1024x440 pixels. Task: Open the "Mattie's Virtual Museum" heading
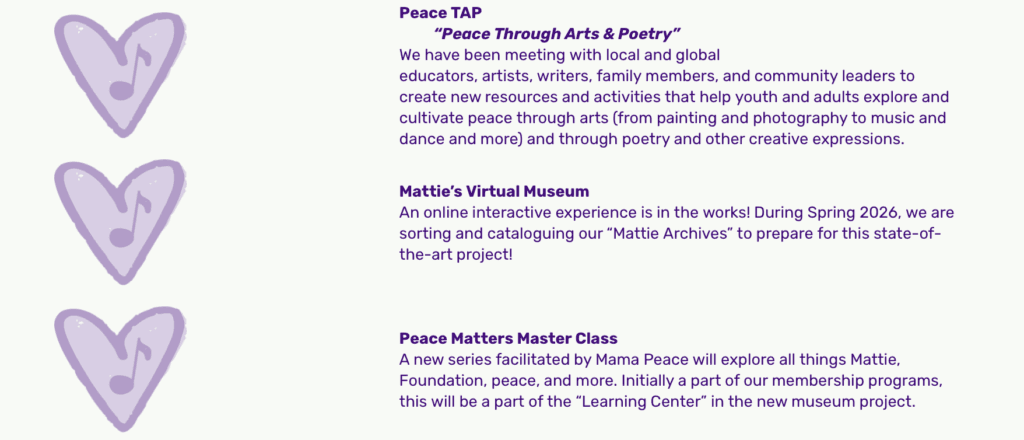click(494, 191)
